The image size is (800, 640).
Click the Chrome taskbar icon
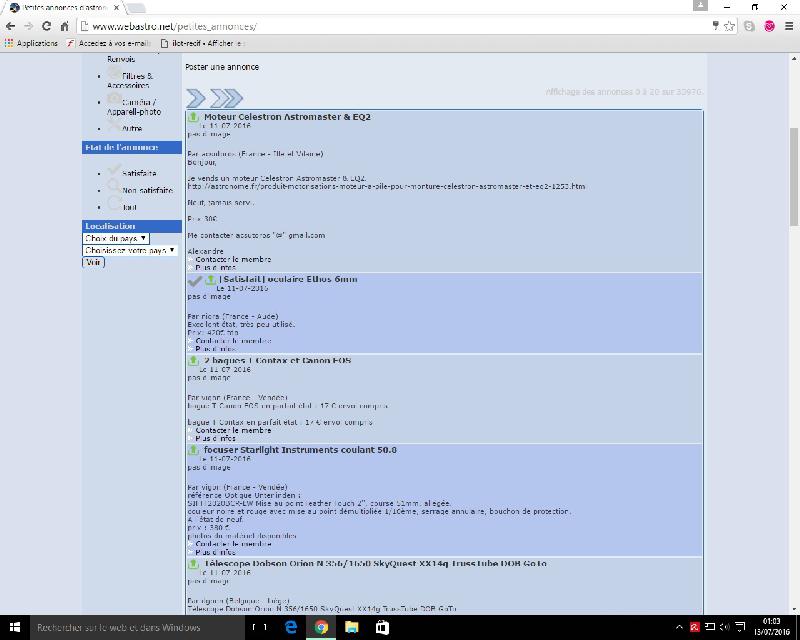[x=321, y=627]
